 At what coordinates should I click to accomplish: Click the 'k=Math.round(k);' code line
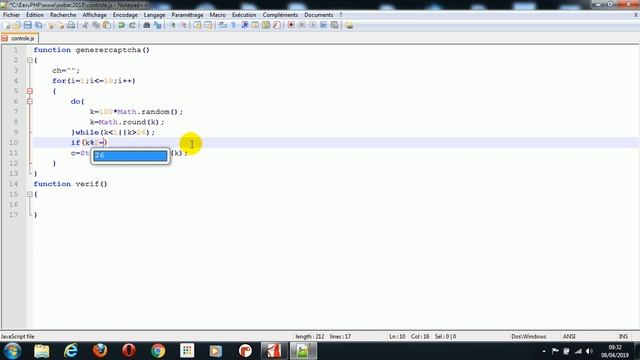(127, 122)
